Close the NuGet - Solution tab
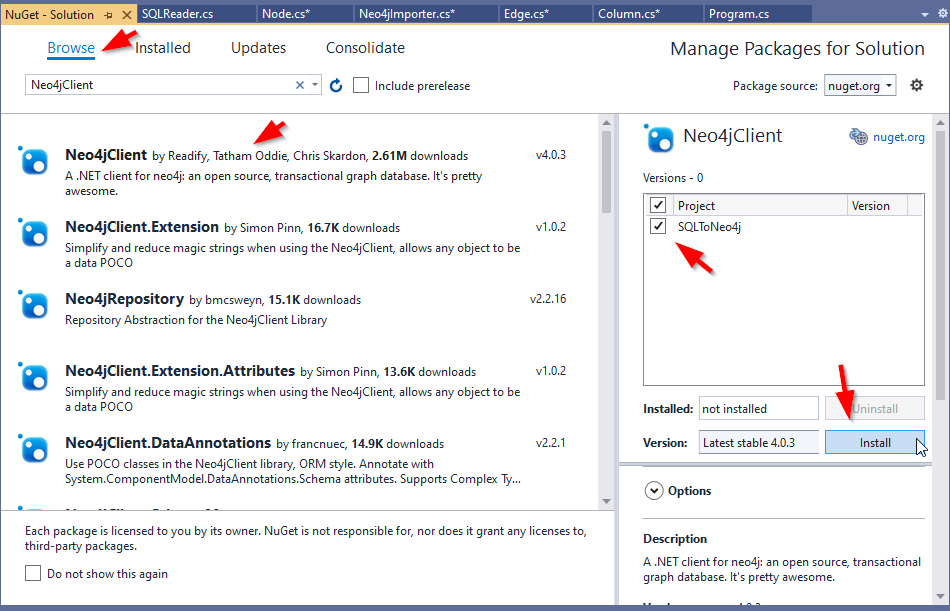 [x=127, y=15]
